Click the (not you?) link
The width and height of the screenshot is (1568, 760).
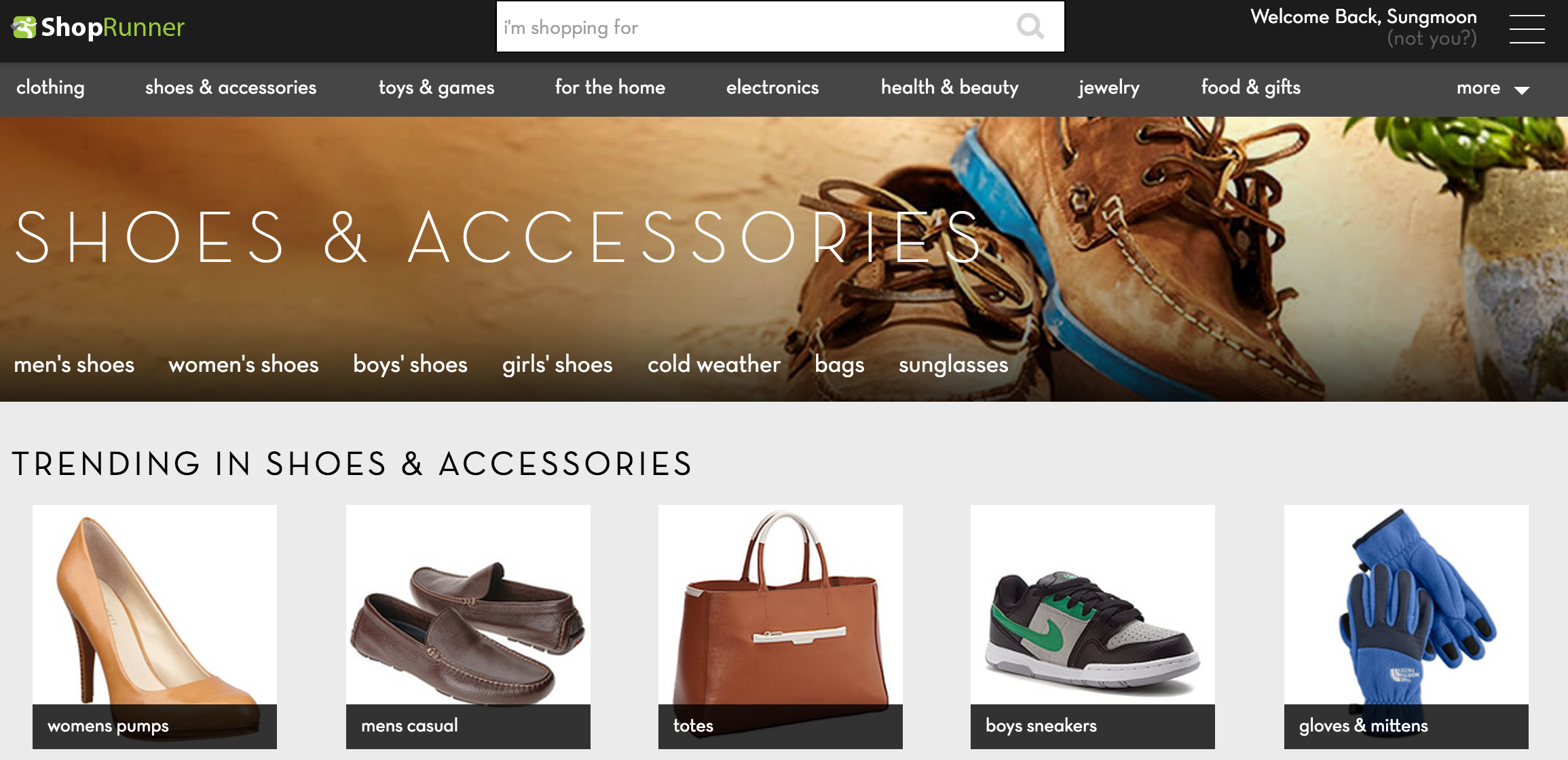click(1432, 39)
